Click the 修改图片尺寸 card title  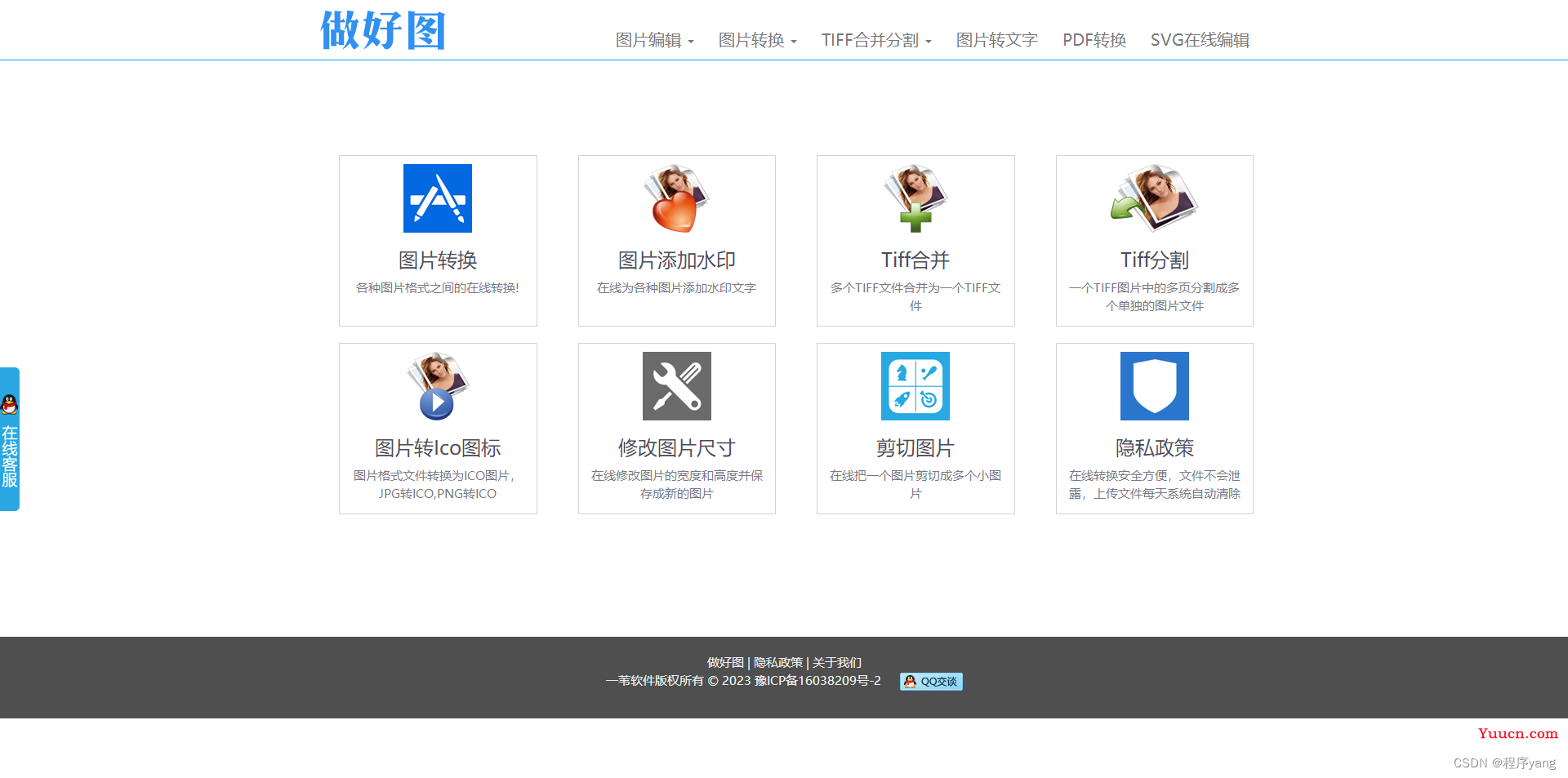pos(676,448)
